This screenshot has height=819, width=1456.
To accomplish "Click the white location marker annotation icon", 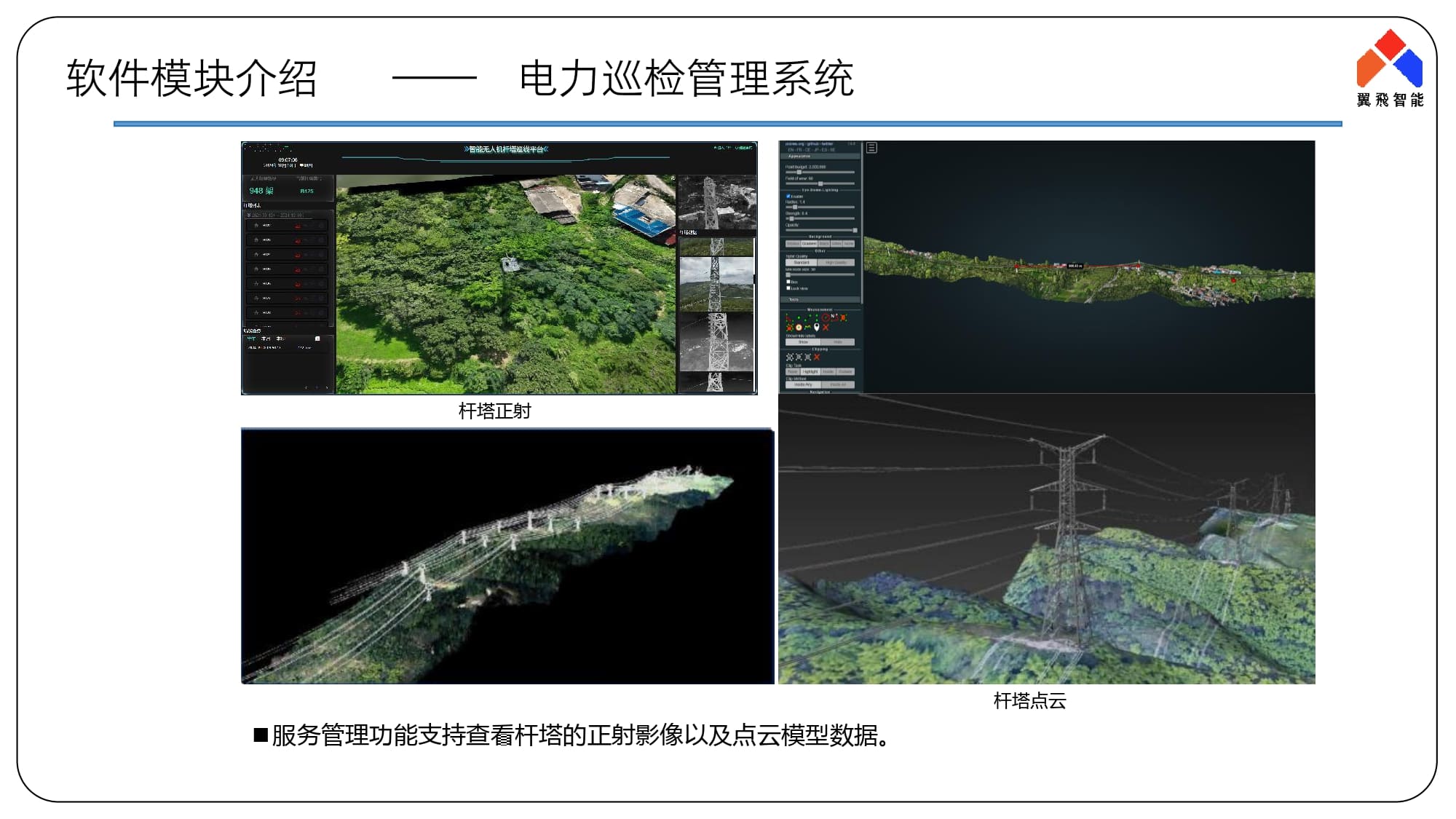I will (x=816, y=327).
